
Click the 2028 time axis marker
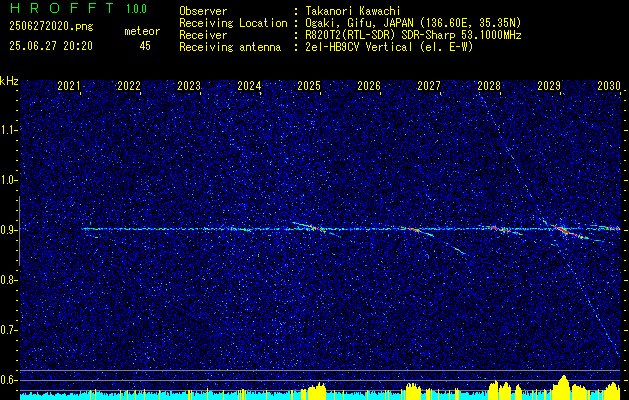(489, 86)
